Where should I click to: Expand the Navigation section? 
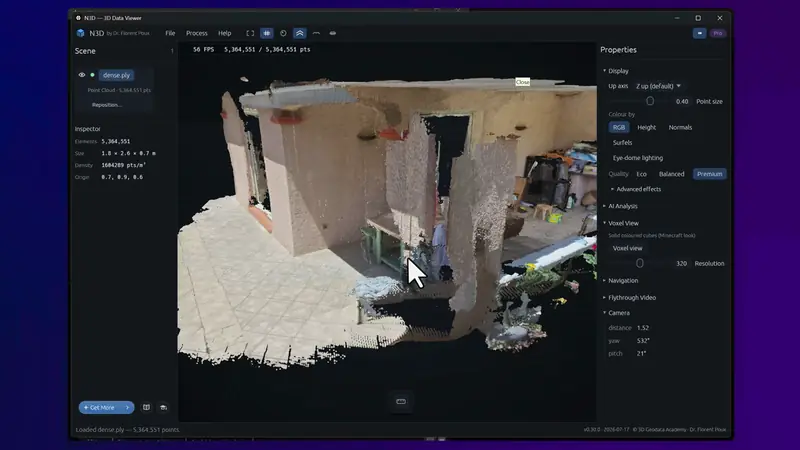(x=620, y=281)
